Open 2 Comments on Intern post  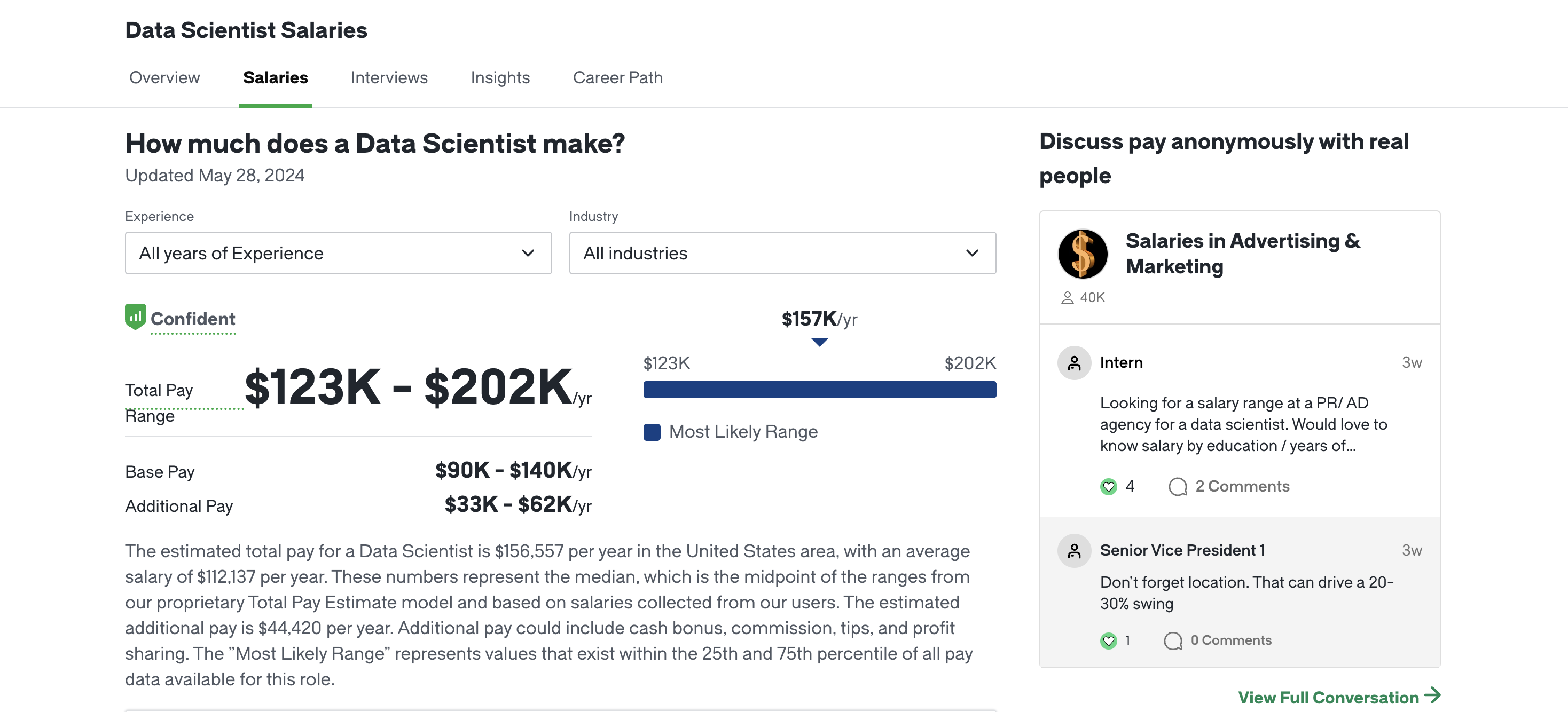pyautogui.click(x=1242, y=486)
